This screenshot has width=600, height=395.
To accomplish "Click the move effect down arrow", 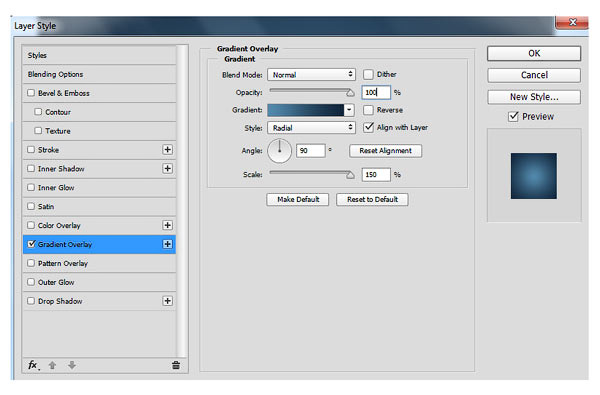I will pyautogui.click(x=72, y=365).
